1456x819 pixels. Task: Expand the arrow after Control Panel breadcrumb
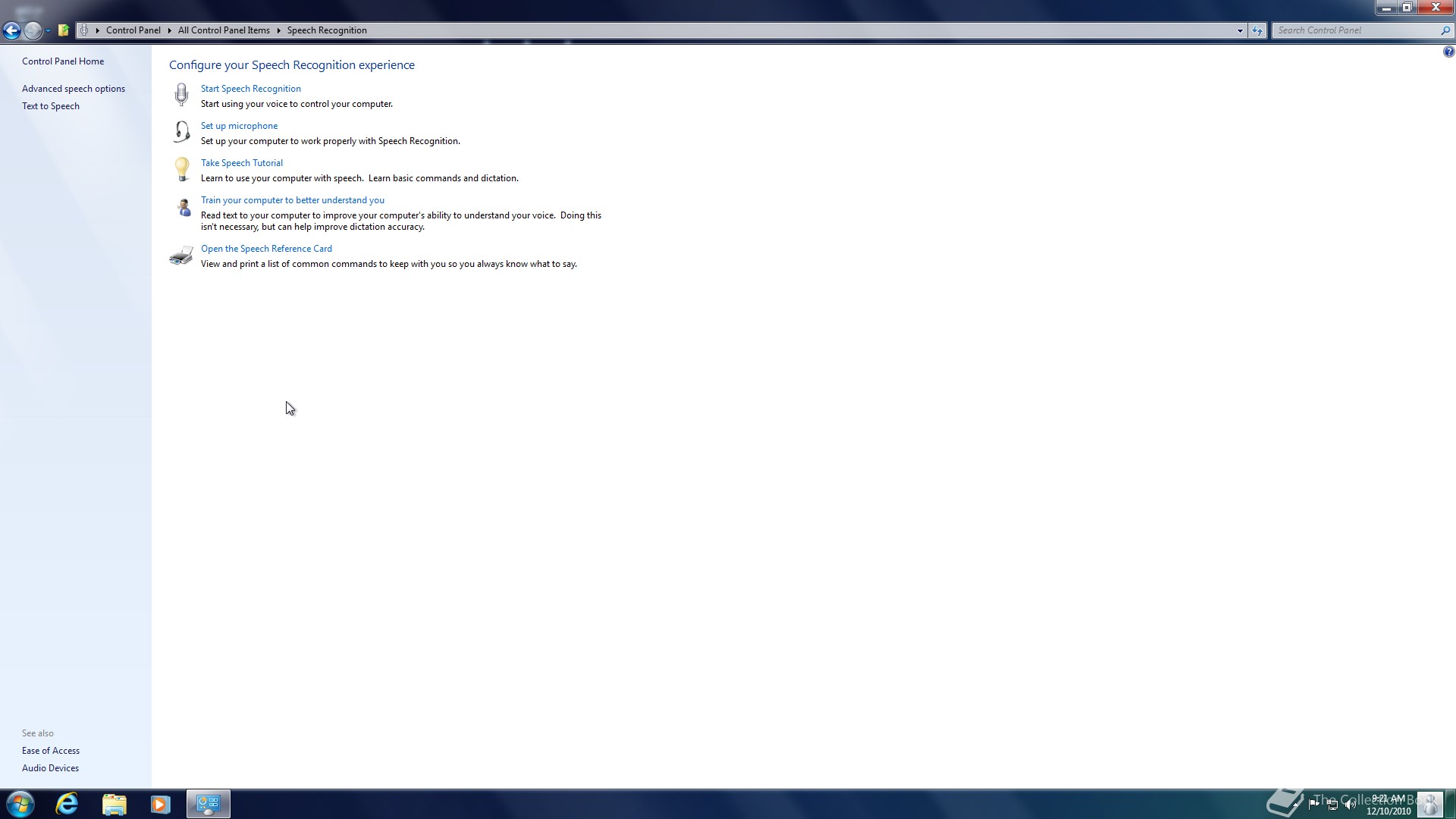170,30
